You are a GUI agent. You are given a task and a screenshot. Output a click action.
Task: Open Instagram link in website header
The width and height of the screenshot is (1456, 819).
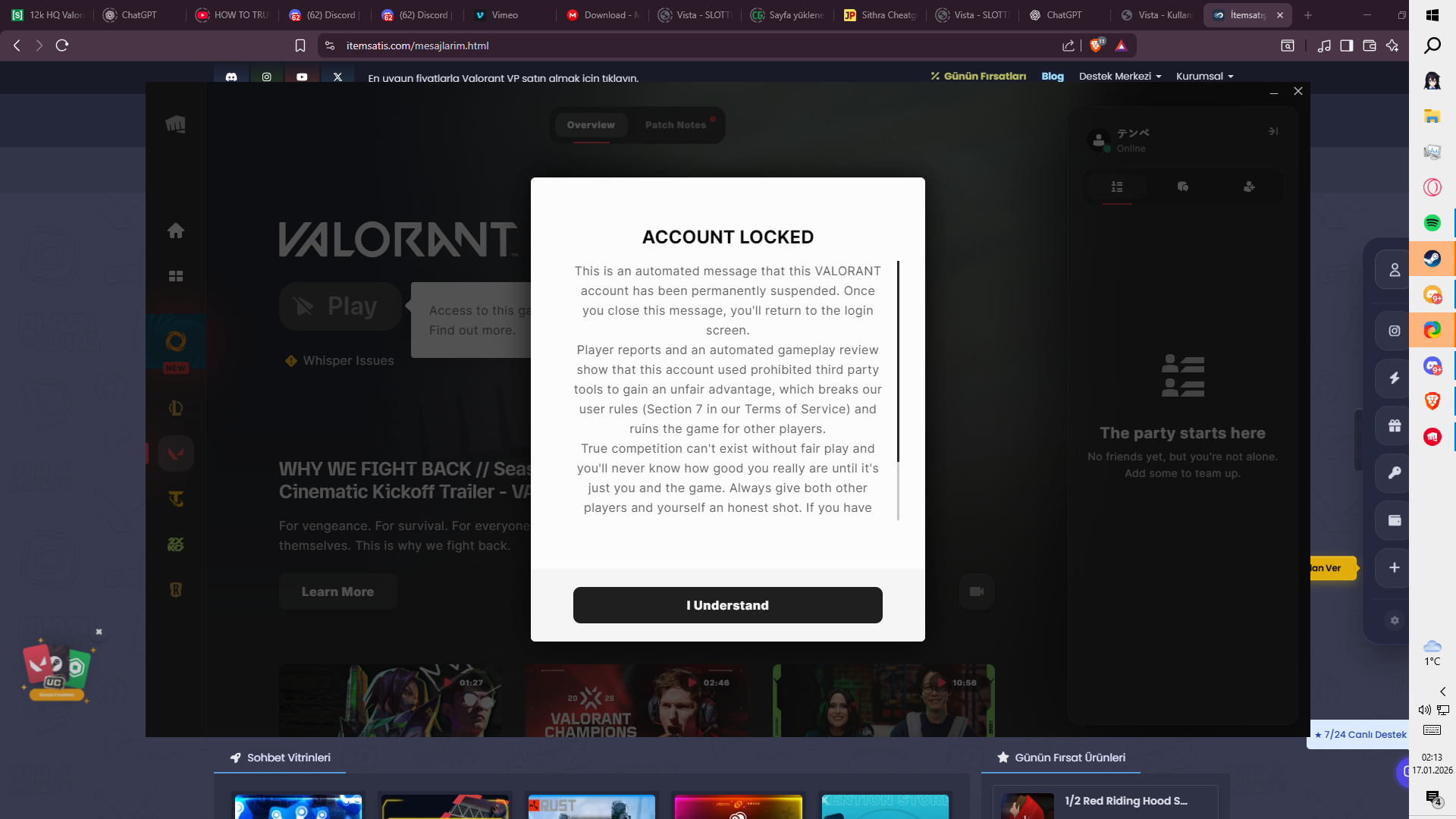pos(267,77)
